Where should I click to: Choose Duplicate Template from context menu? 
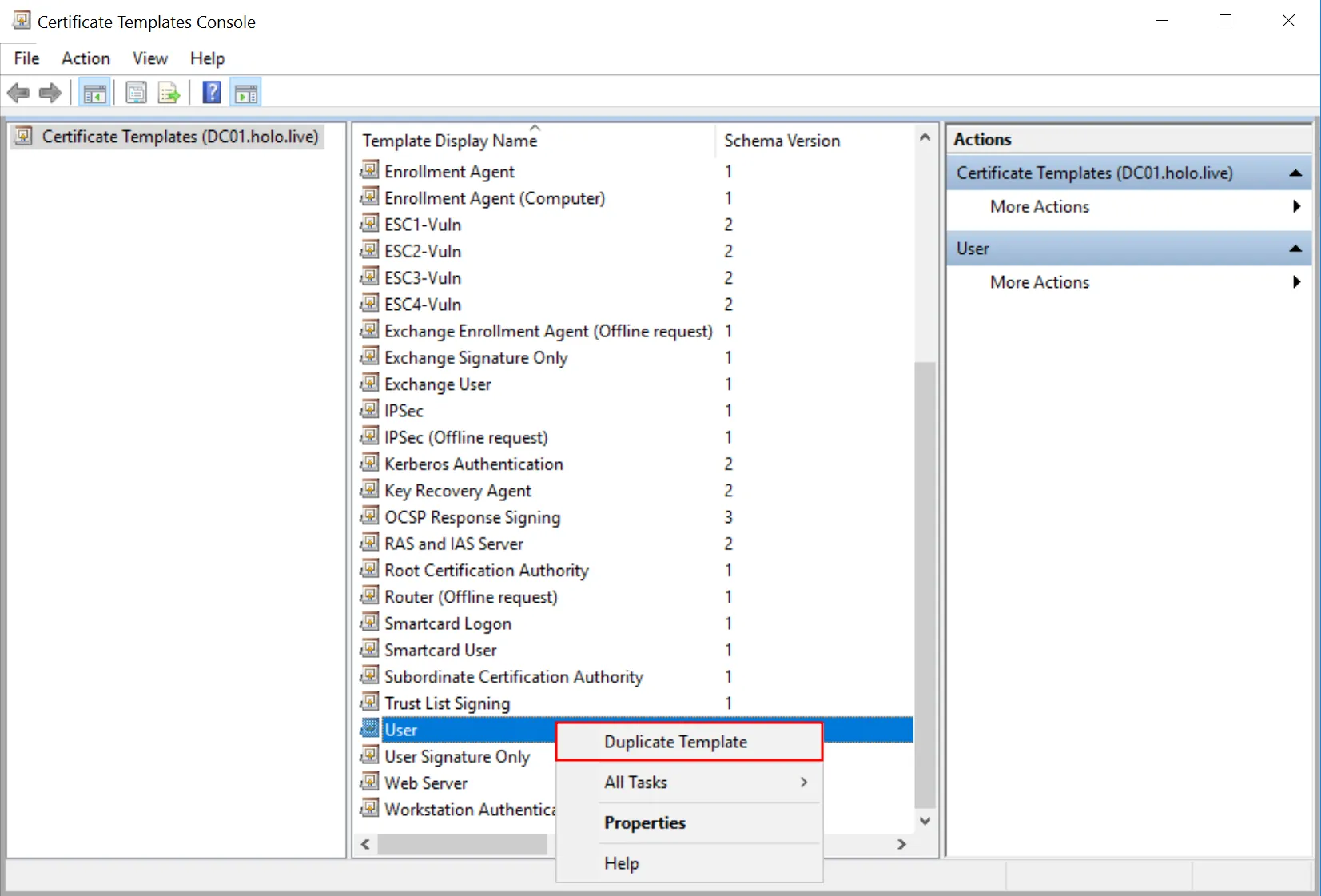[689, 742]
